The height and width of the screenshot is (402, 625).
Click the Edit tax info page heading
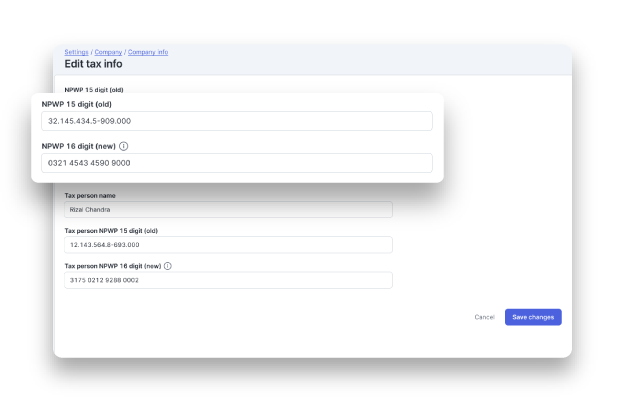93,64
